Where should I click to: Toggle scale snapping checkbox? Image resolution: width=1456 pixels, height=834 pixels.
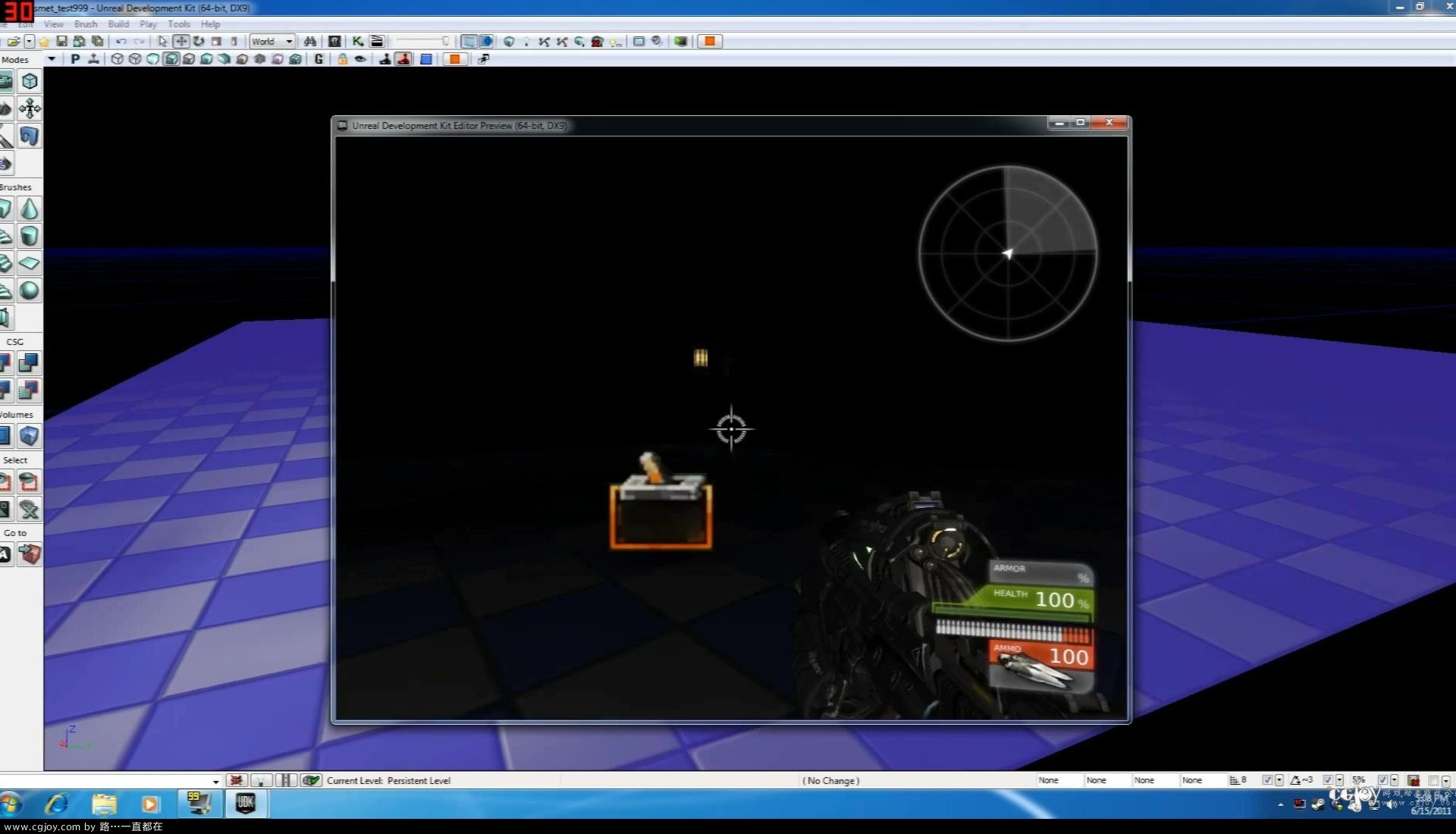pyautogui.click(x=1382, y=780)
